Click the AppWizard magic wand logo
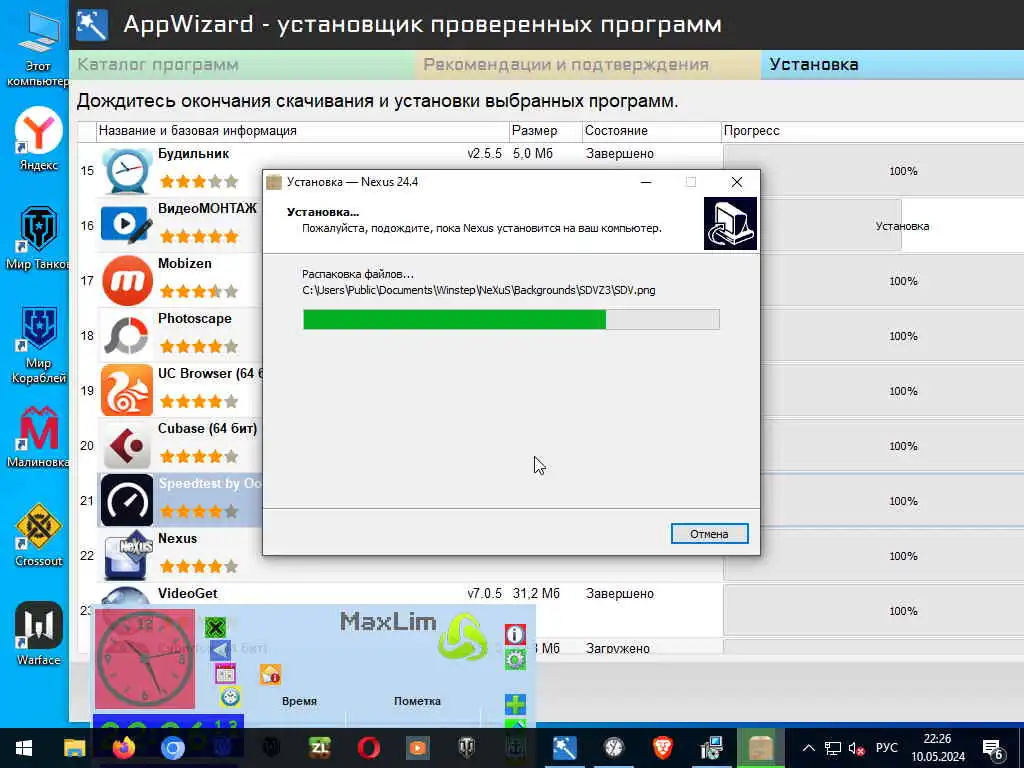 pyautogui.click(x=91, y=25)
